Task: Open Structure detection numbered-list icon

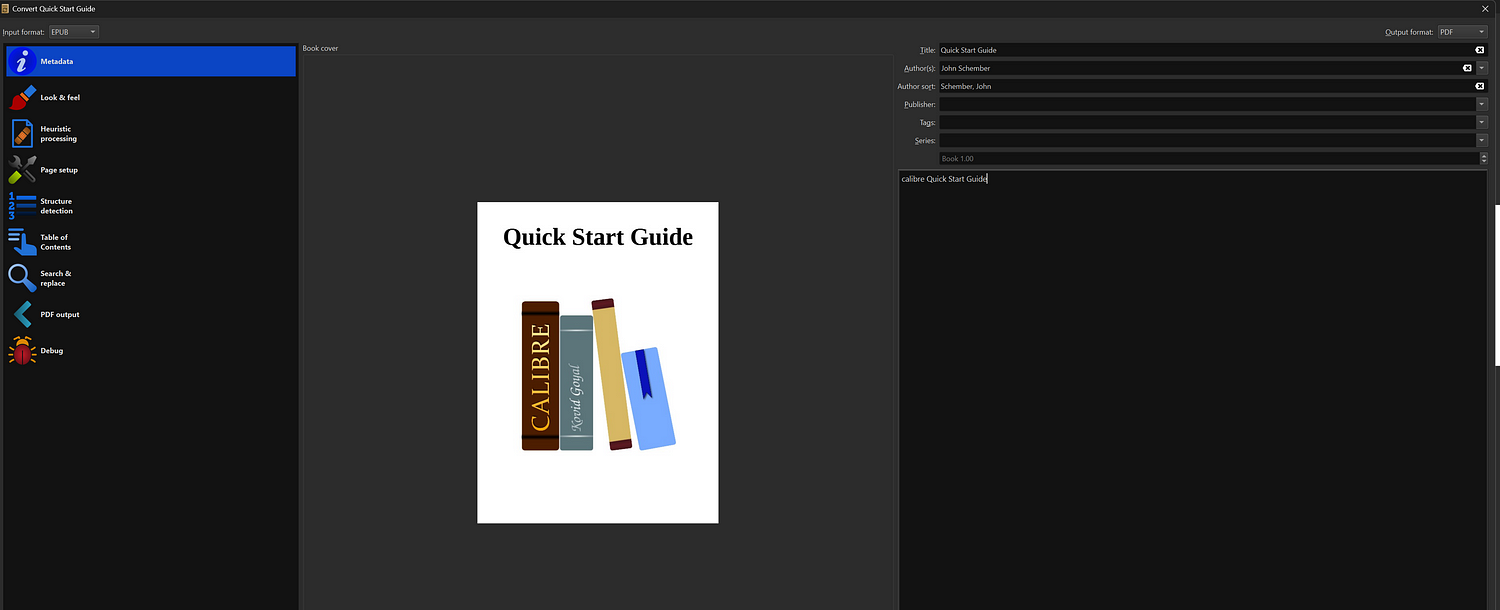Action: click(x=22, y=206)
